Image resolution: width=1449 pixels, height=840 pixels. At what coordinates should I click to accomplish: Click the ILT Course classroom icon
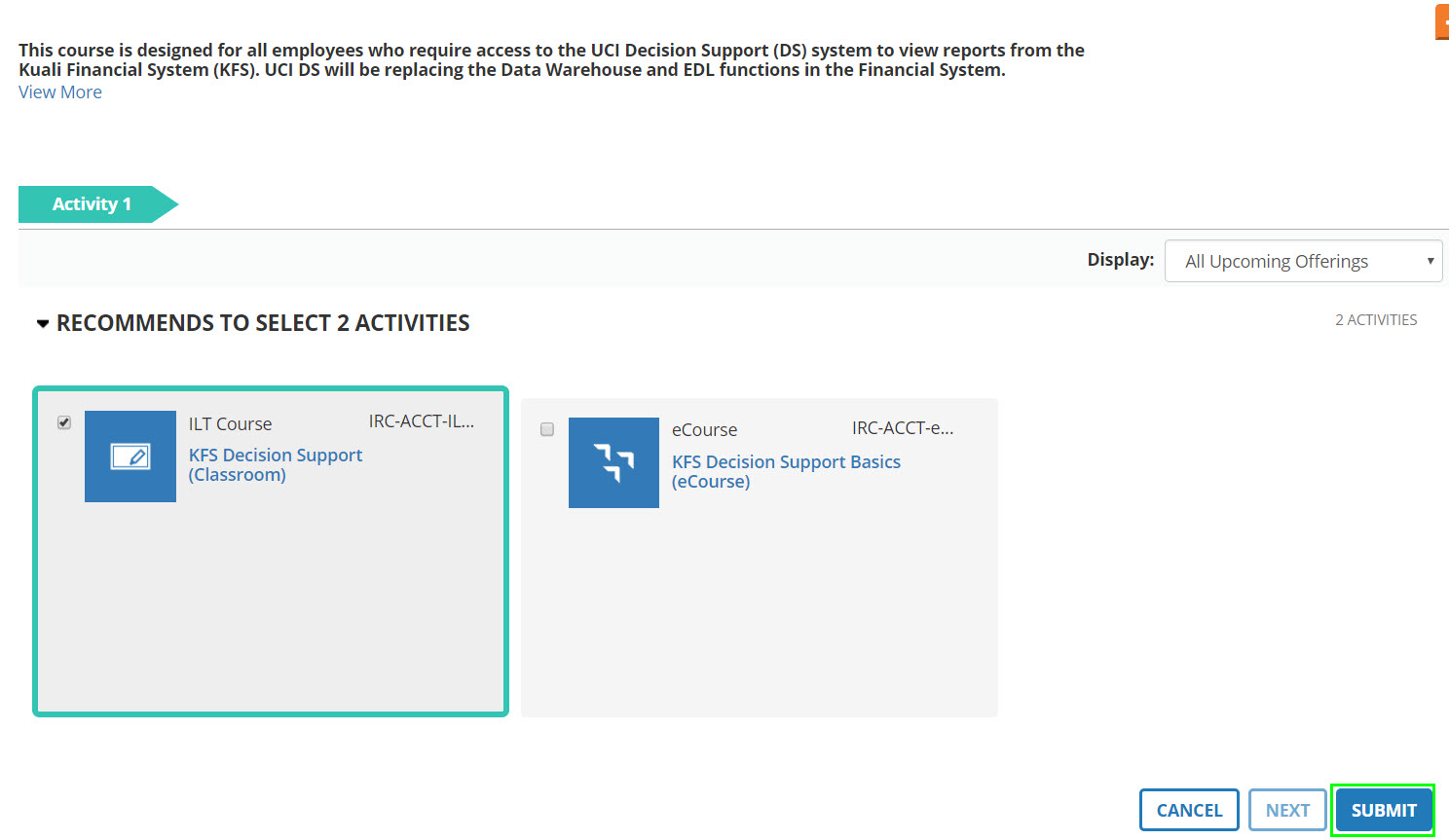click(x=130, y=457)
